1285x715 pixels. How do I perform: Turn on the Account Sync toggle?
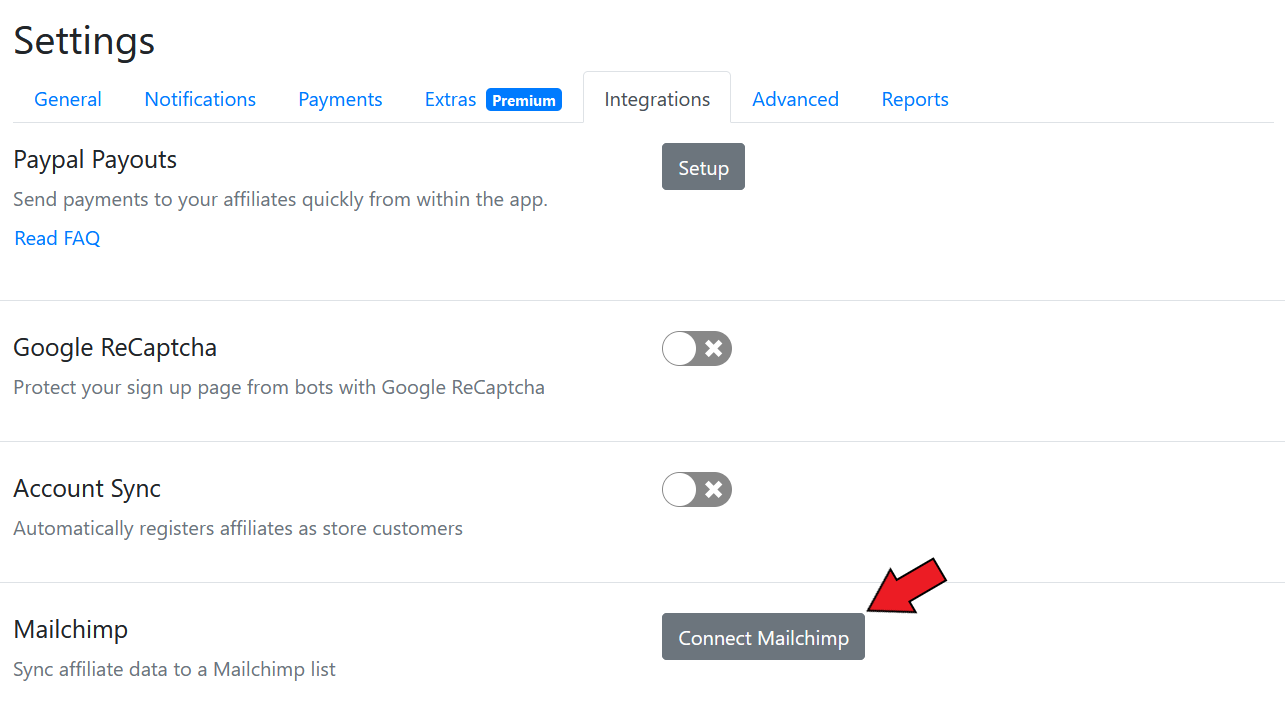point(697,490)
